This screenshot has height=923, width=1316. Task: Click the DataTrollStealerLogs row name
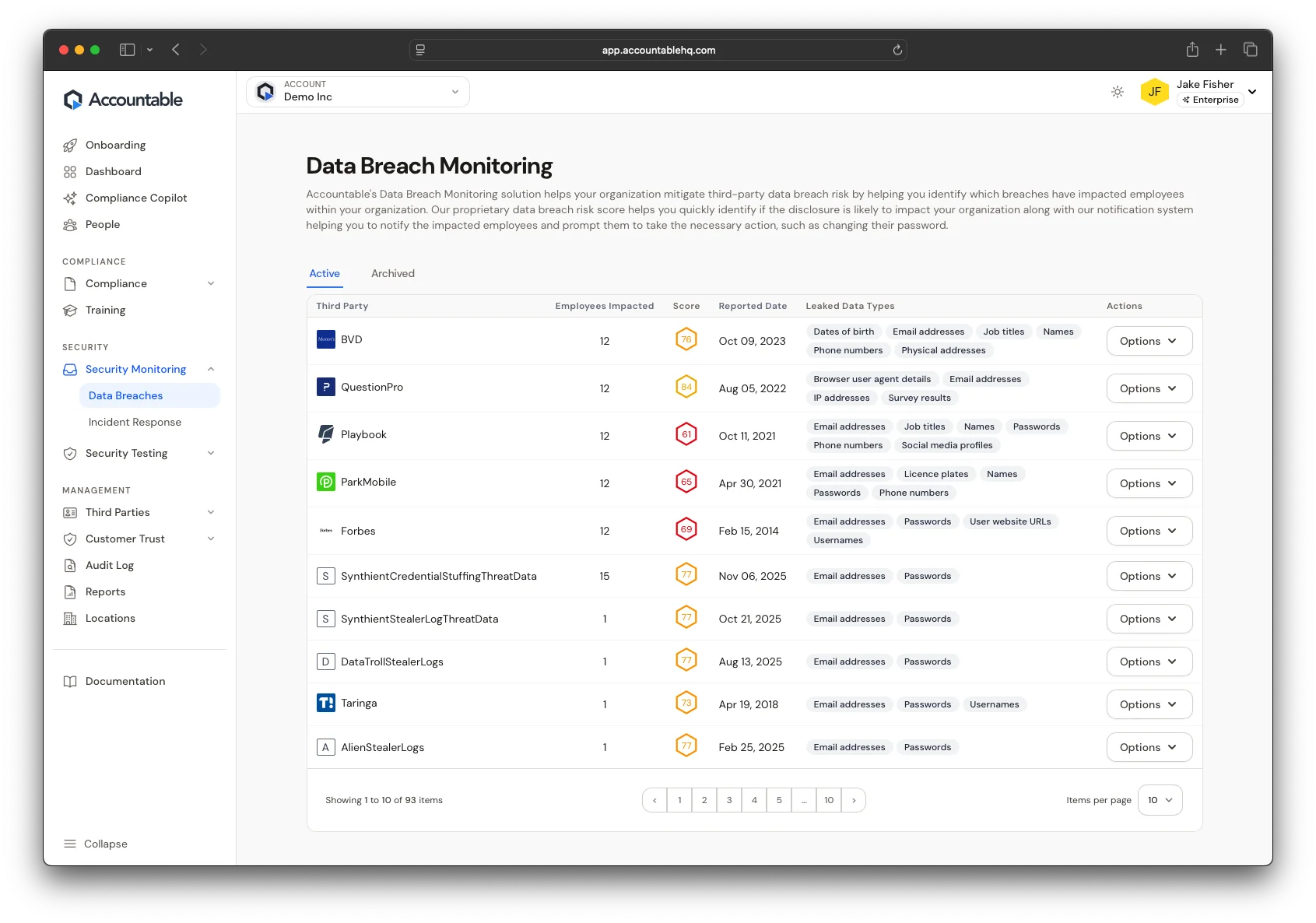pyautogui.click(x=392, y=662)
